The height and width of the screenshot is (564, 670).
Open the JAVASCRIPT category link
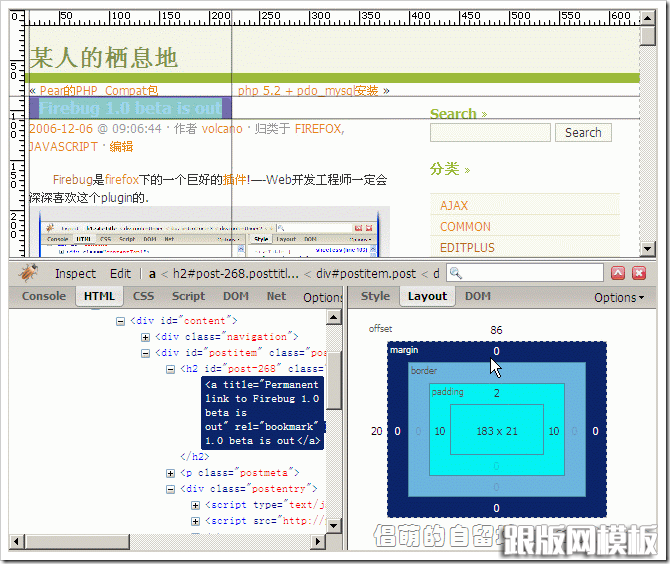[63, 147]
